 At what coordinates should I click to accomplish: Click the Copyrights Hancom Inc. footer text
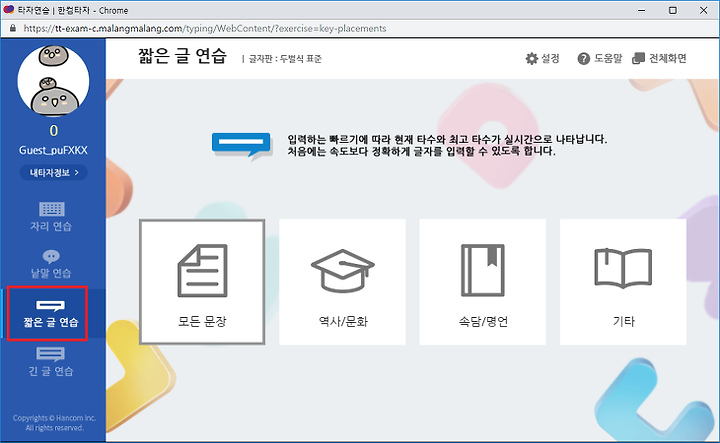click(x=54, y=423)
